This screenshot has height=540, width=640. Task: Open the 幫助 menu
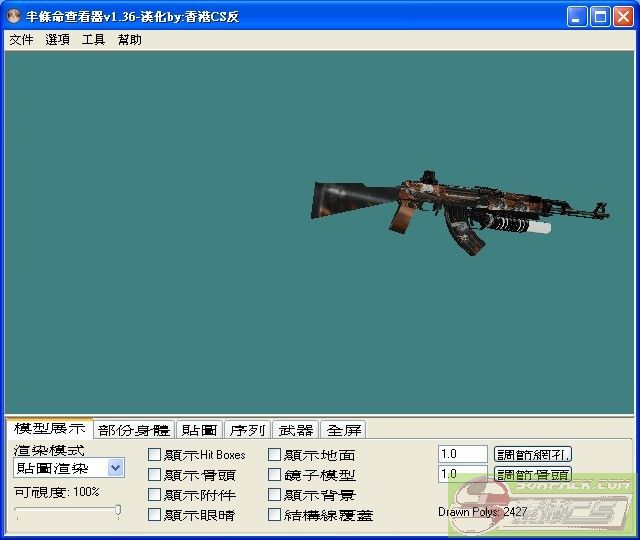pyautogui.click(x=130, y=40)
